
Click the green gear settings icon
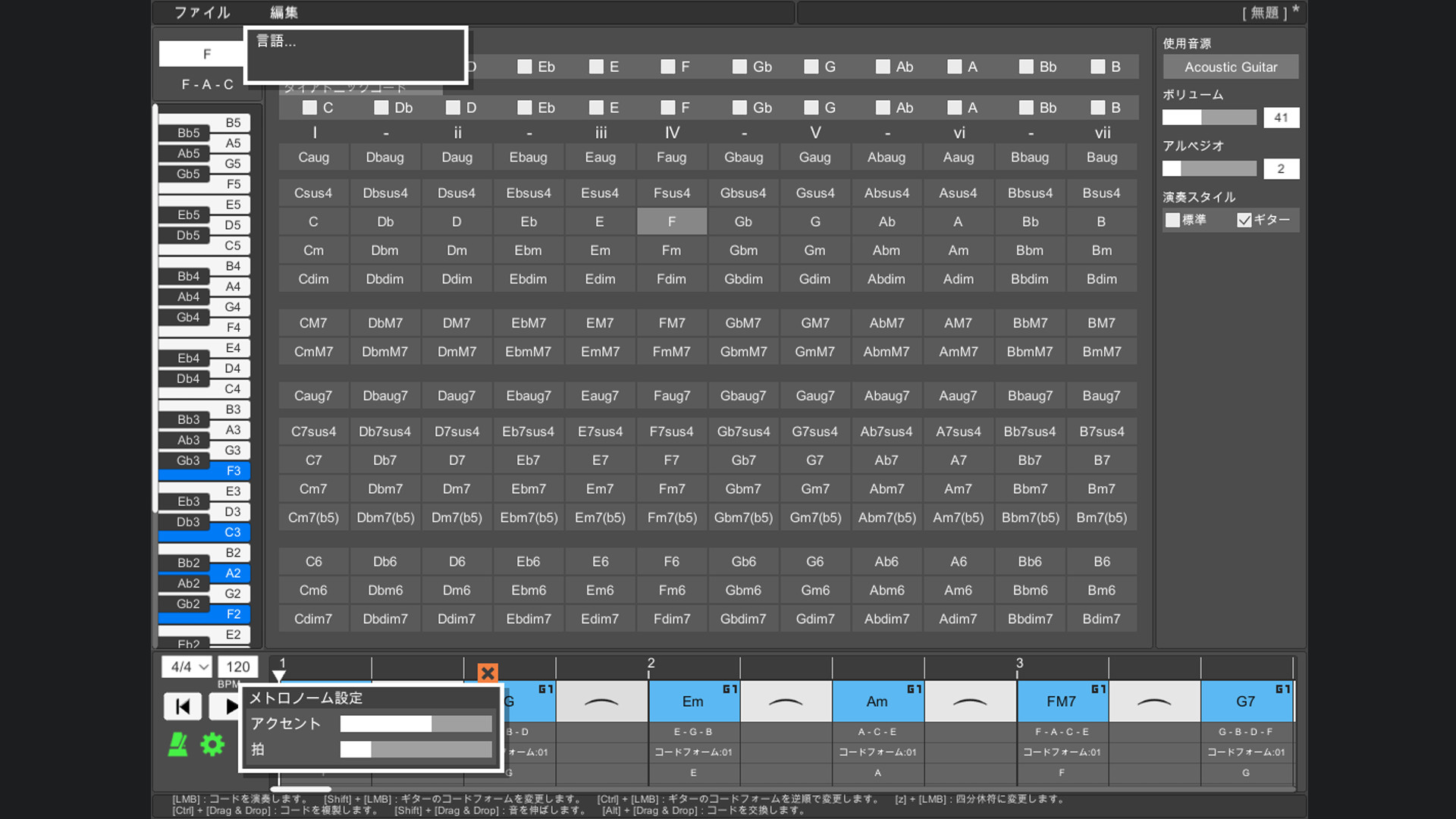[x=212, y=745]
